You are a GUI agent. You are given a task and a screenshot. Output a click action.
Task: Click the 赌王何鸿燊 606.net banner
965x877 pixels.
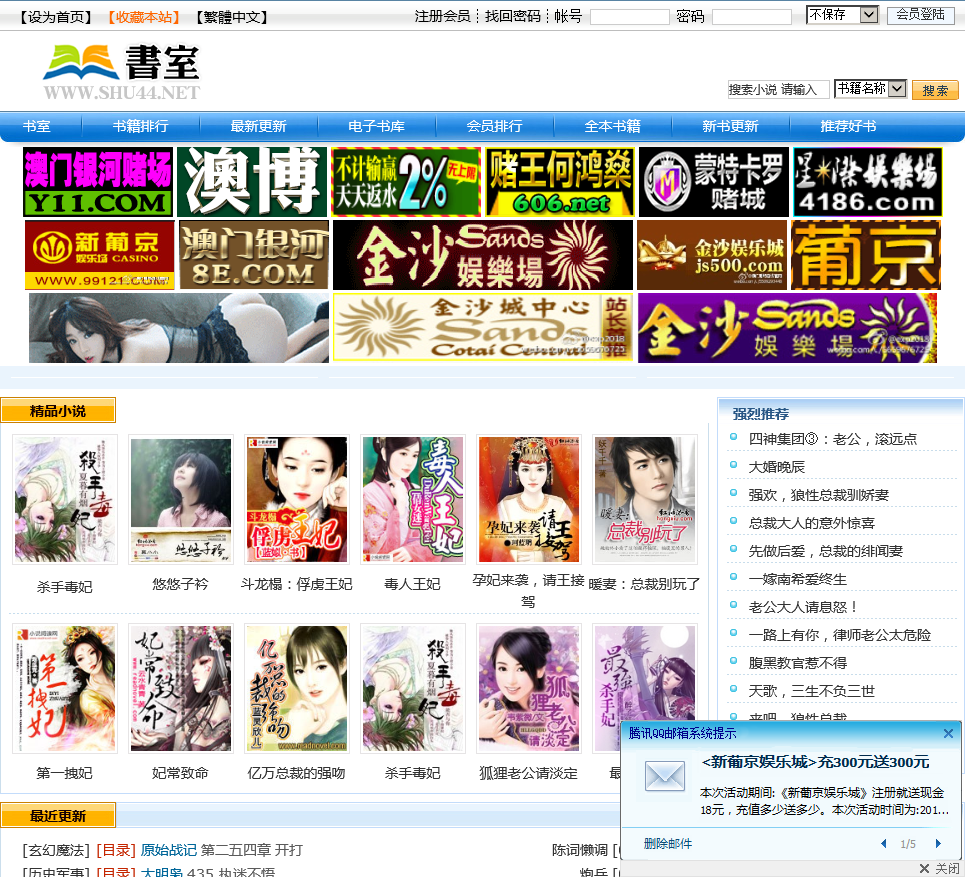tap(559, 182)
